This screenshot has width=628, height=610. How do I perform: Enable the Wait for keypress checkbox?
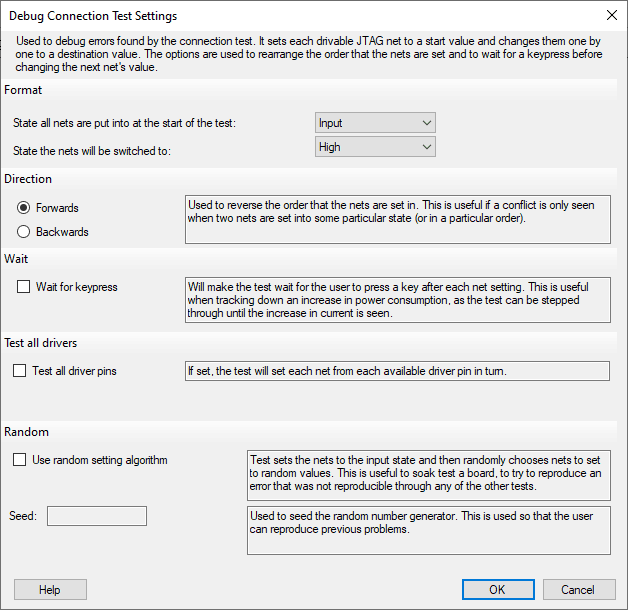tap(23, 287)
